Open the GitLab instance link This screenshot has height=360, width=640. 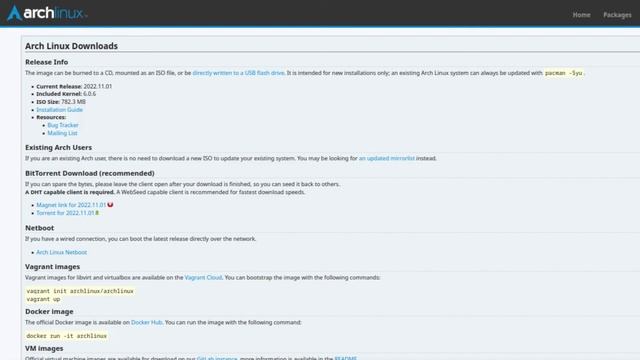click(217, 358)
